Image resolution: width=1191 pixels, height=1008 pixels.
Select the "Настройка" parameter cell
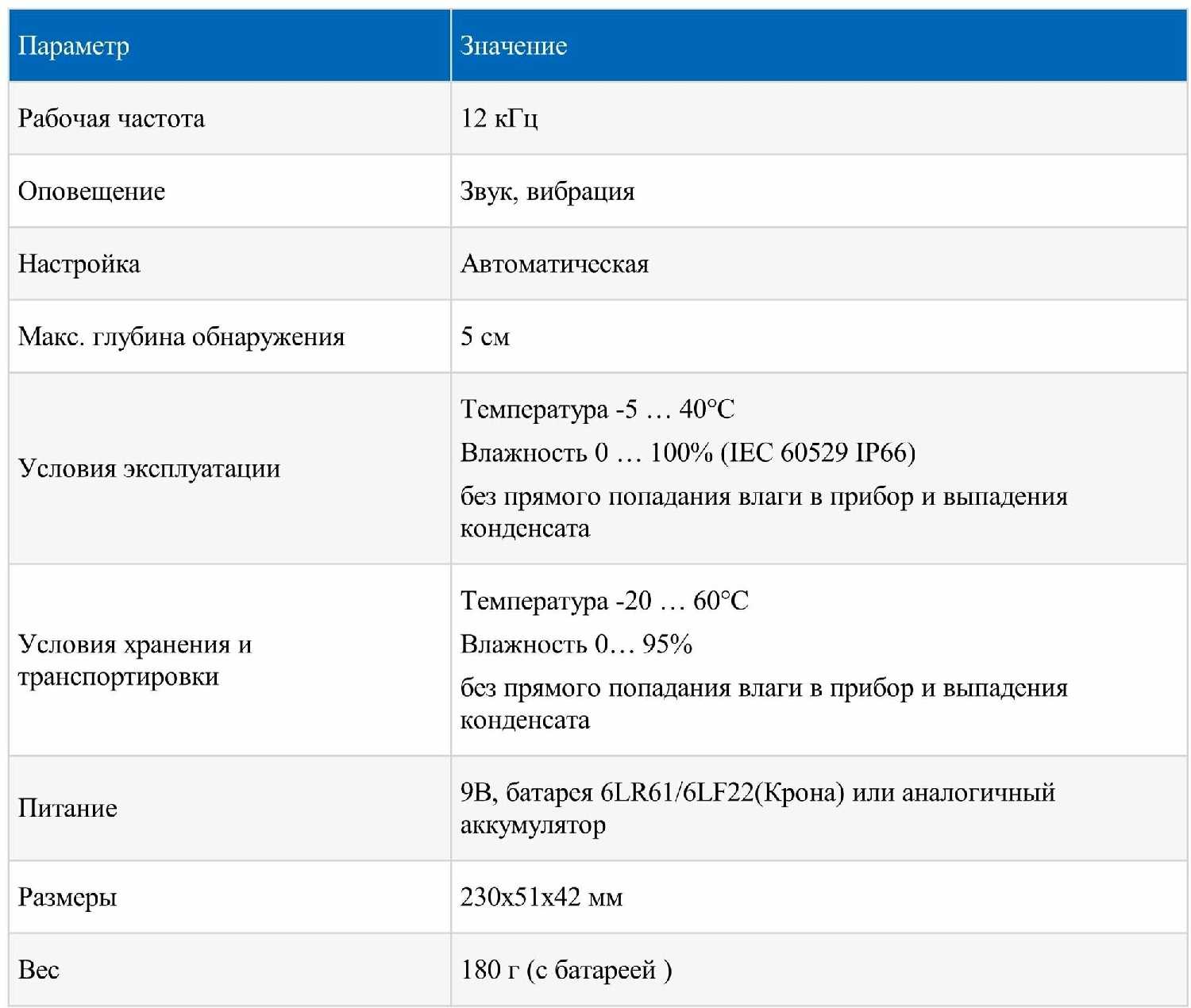(x=79, y=264)
